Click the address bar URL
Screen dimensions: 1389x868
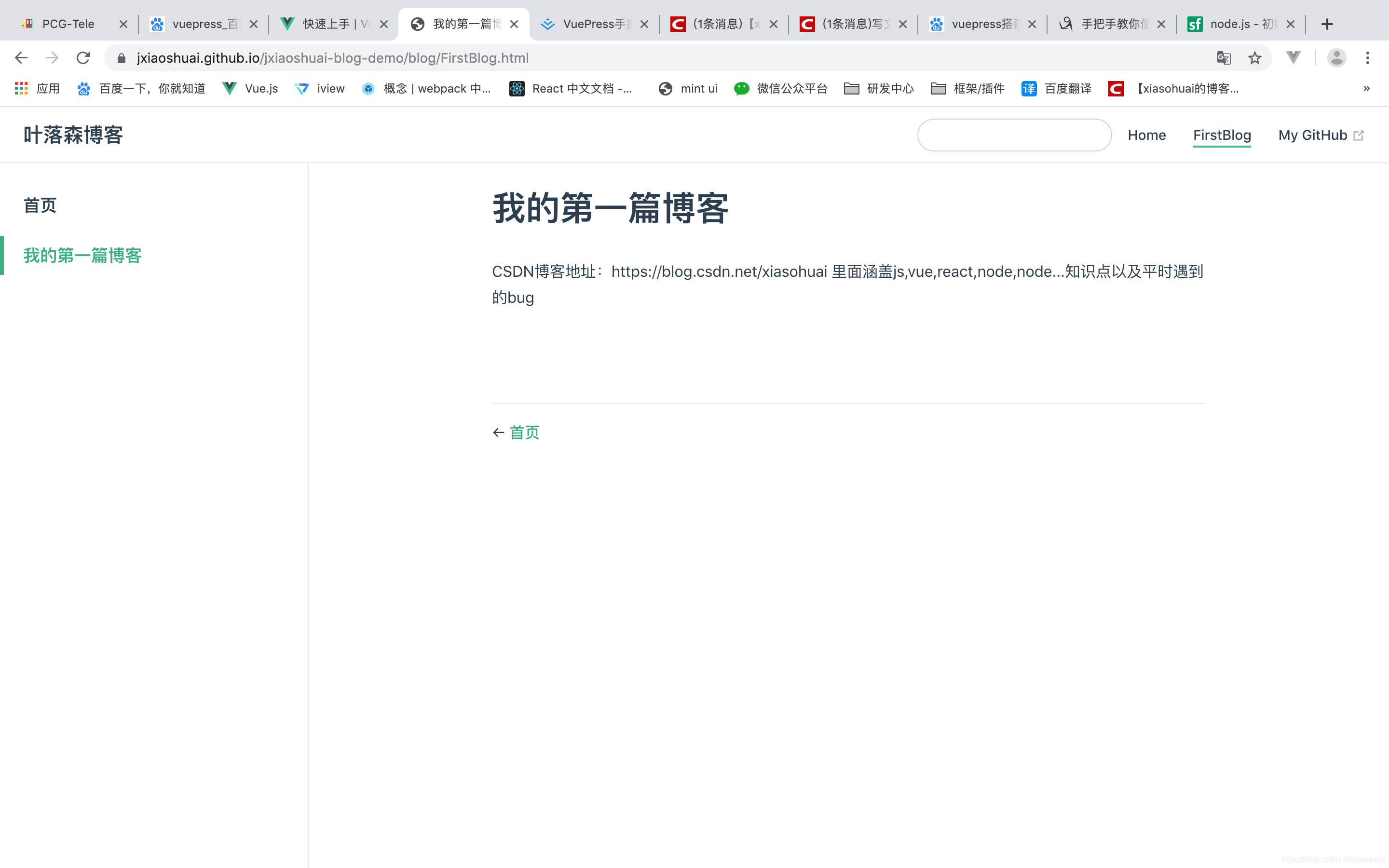click(332, 58)
